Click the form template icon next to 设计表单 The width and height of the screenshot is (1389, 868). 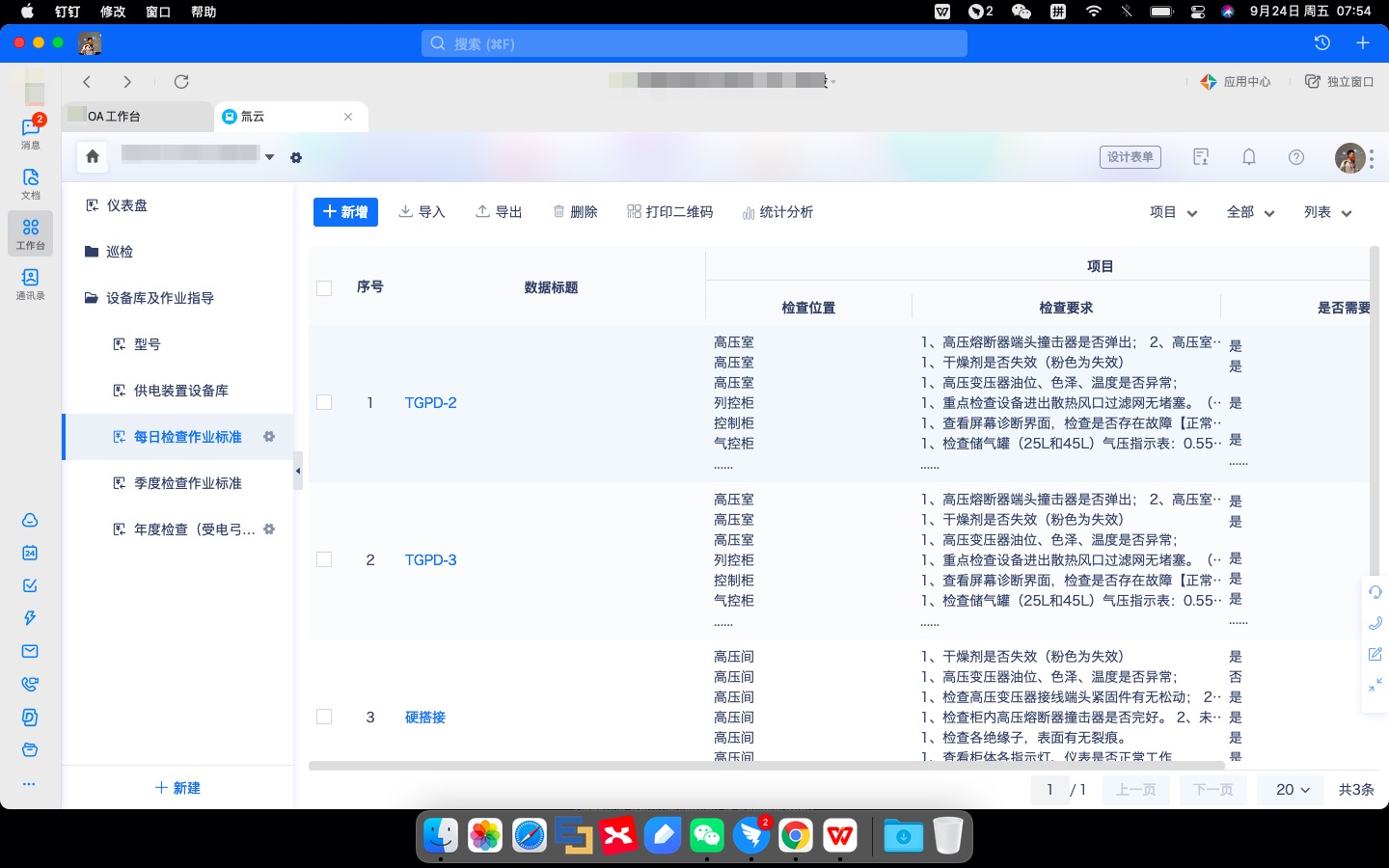click(x=1201, y=157)
